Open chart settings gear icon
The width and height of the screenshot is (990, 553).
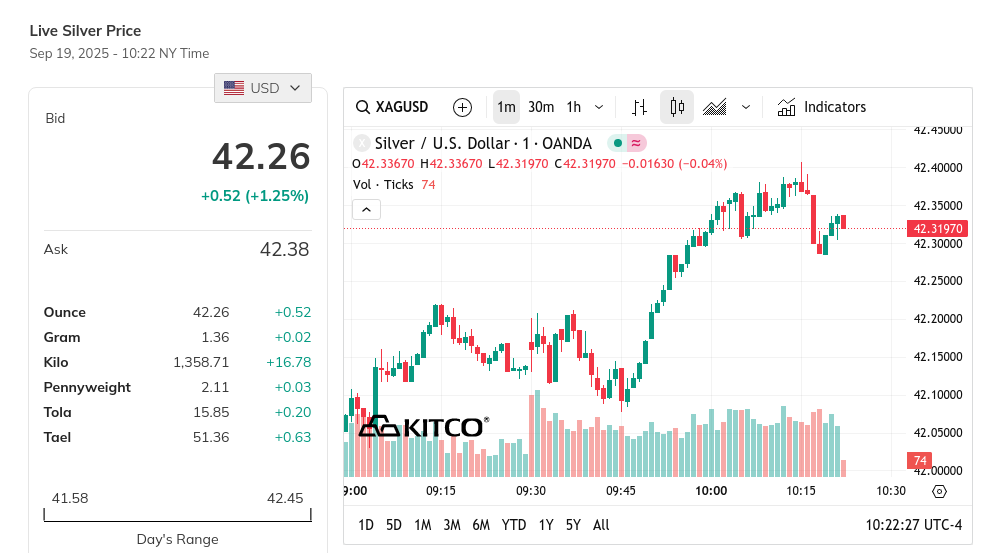[x=939, y=491]
